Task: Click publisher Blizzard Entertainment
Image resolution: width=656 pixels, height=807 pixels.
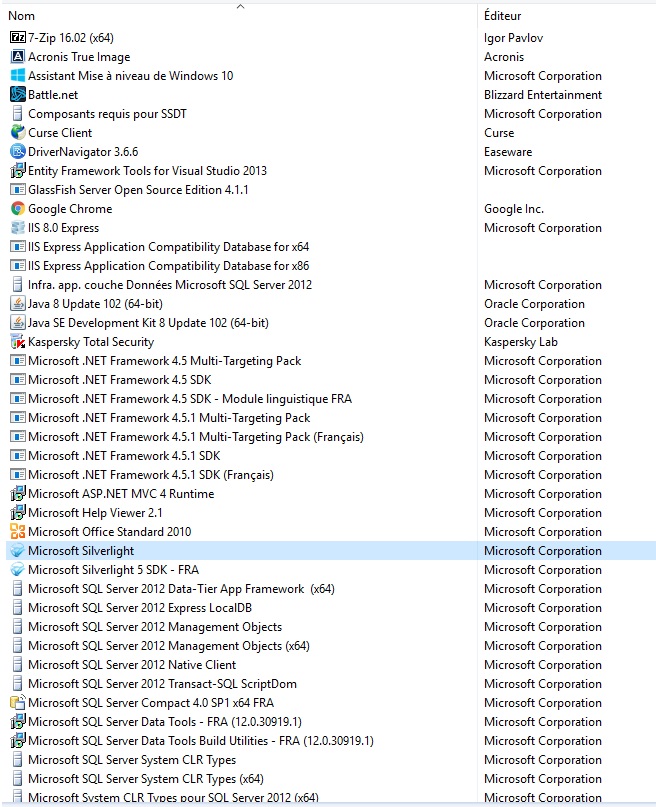Action: pos(543,95)
